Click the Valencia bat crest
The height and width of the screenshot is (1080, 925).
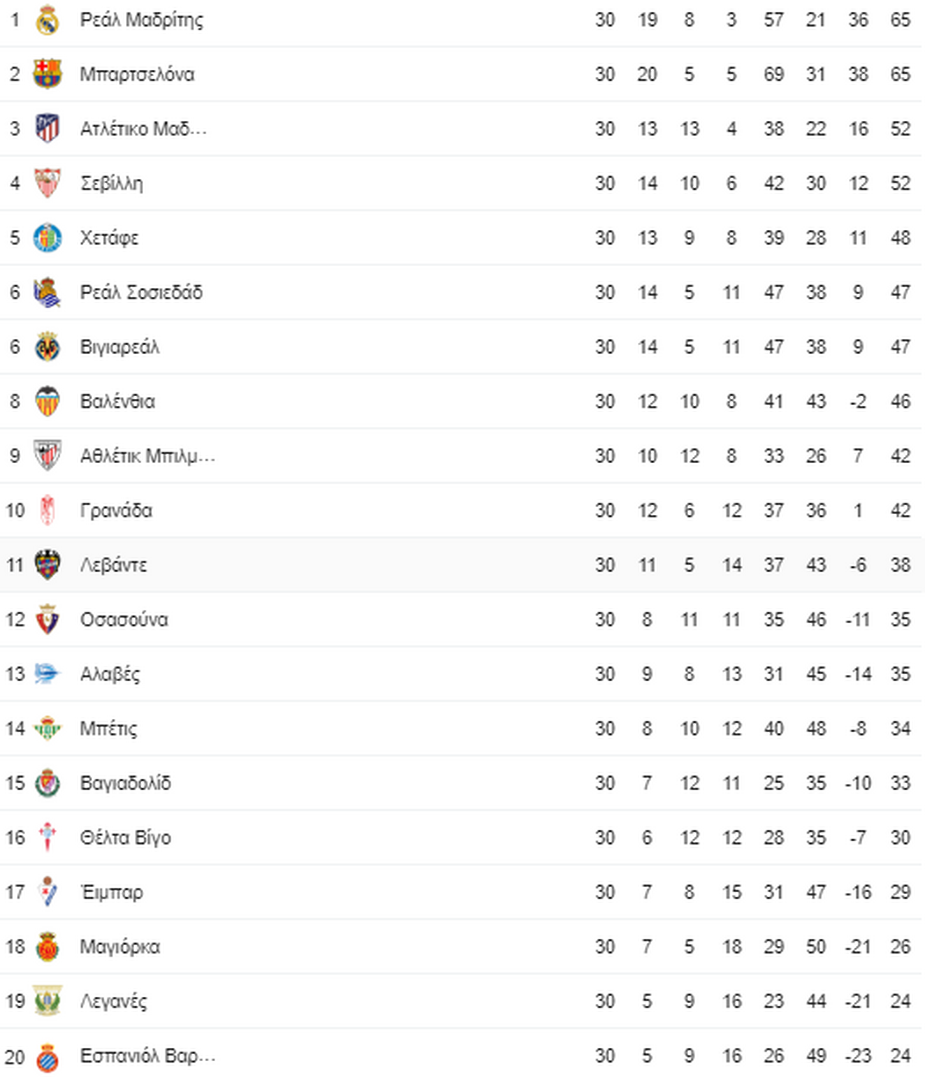tap(47, 401)
